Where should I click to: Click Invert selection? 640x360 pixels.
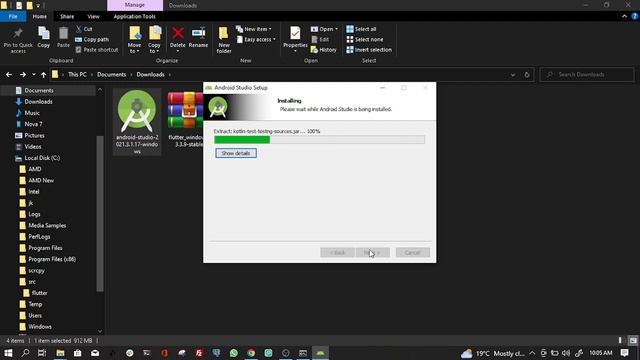(x=369, y=50)
